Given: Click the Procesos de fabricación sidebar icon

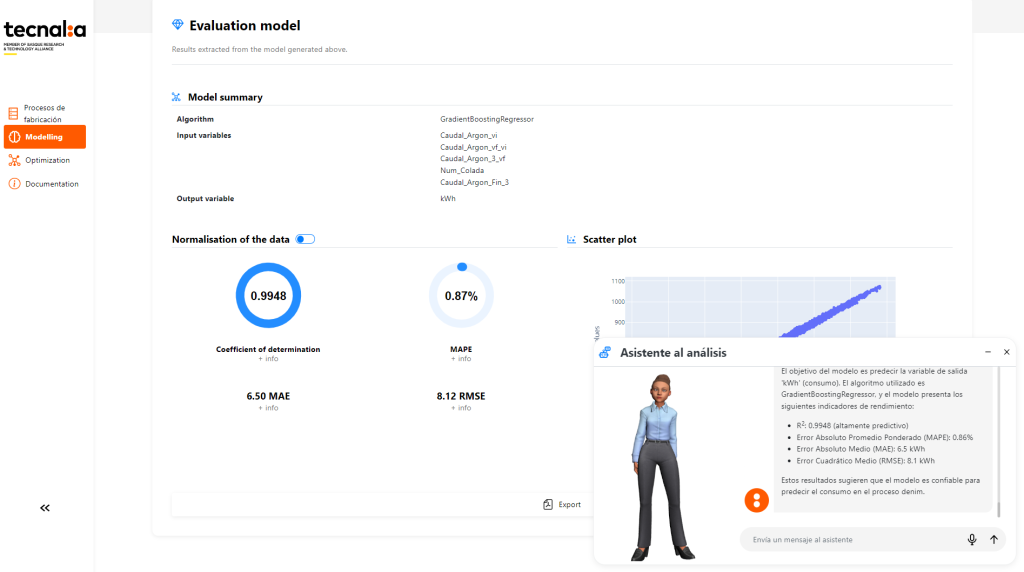Looking at the screenshot, I should click(x=13, y=114).
